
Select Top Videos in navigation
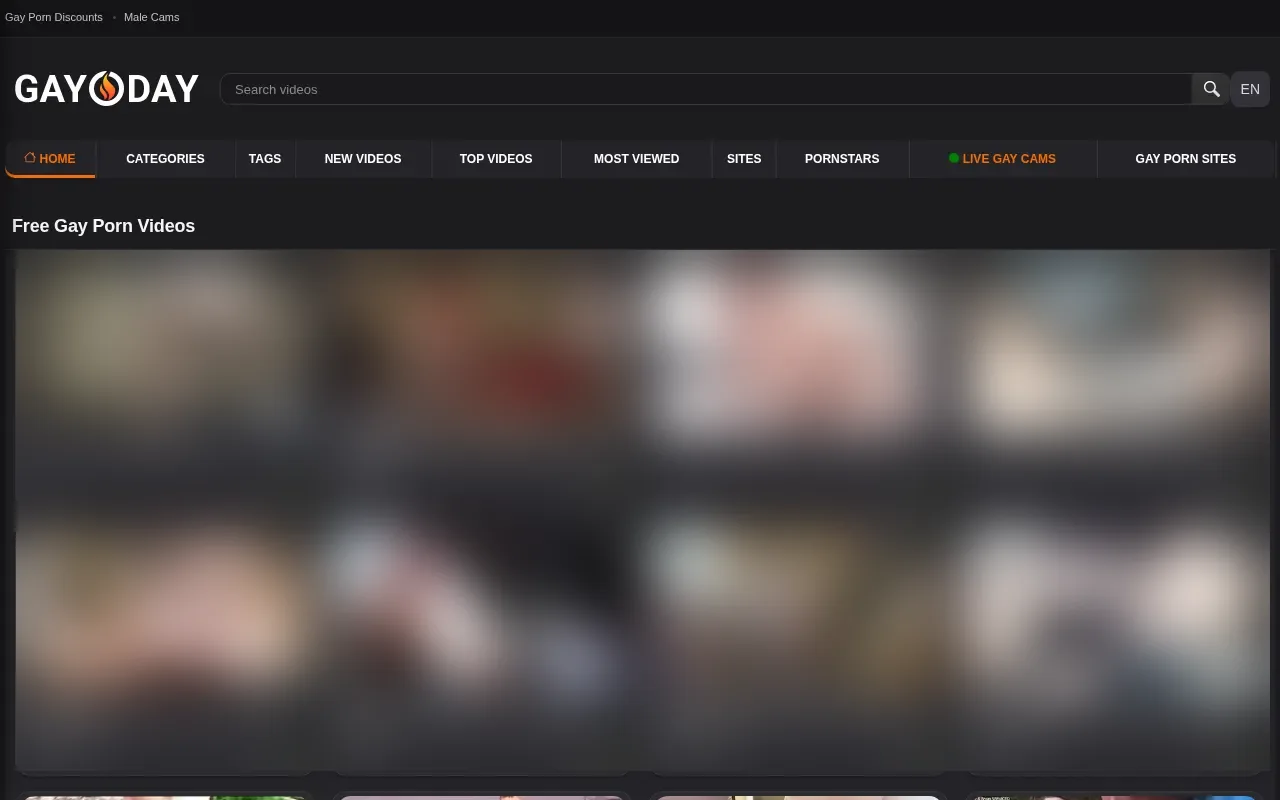[496, 158]
